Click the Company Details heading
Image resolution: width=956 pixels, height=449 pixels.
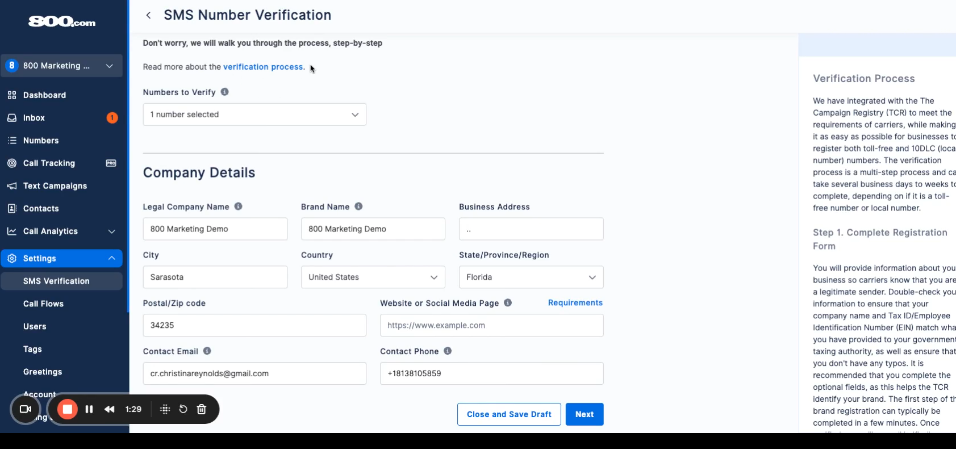[x=199, y=173]
